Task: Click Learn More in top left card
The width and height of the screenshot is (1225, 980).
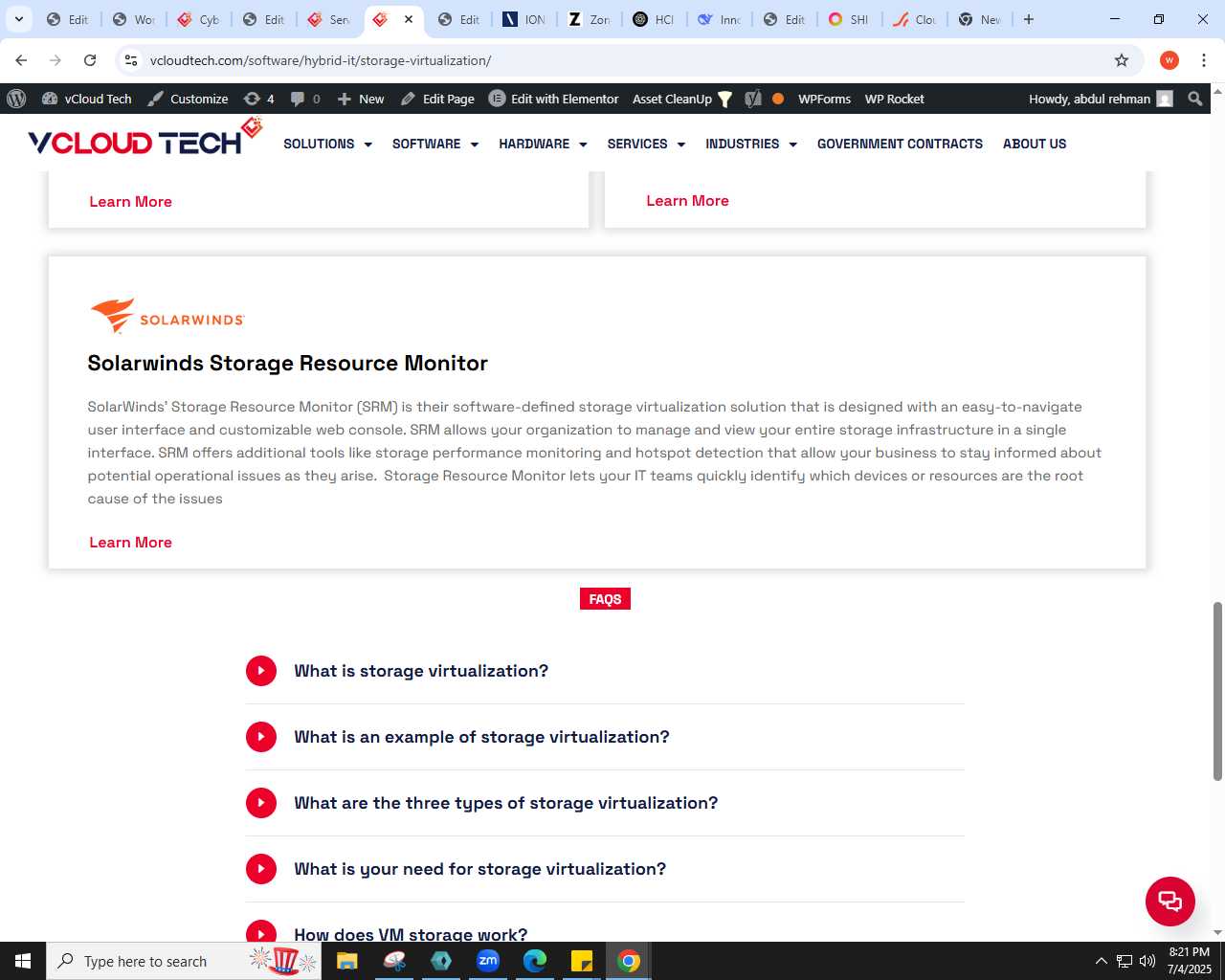Action: (x=130, y=201)
